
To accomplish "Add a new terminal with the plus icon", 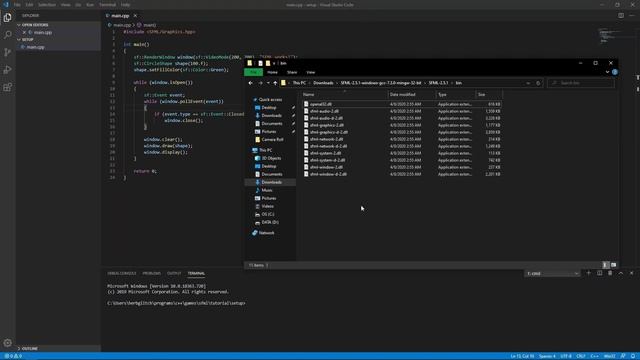I will click(589, 273).
